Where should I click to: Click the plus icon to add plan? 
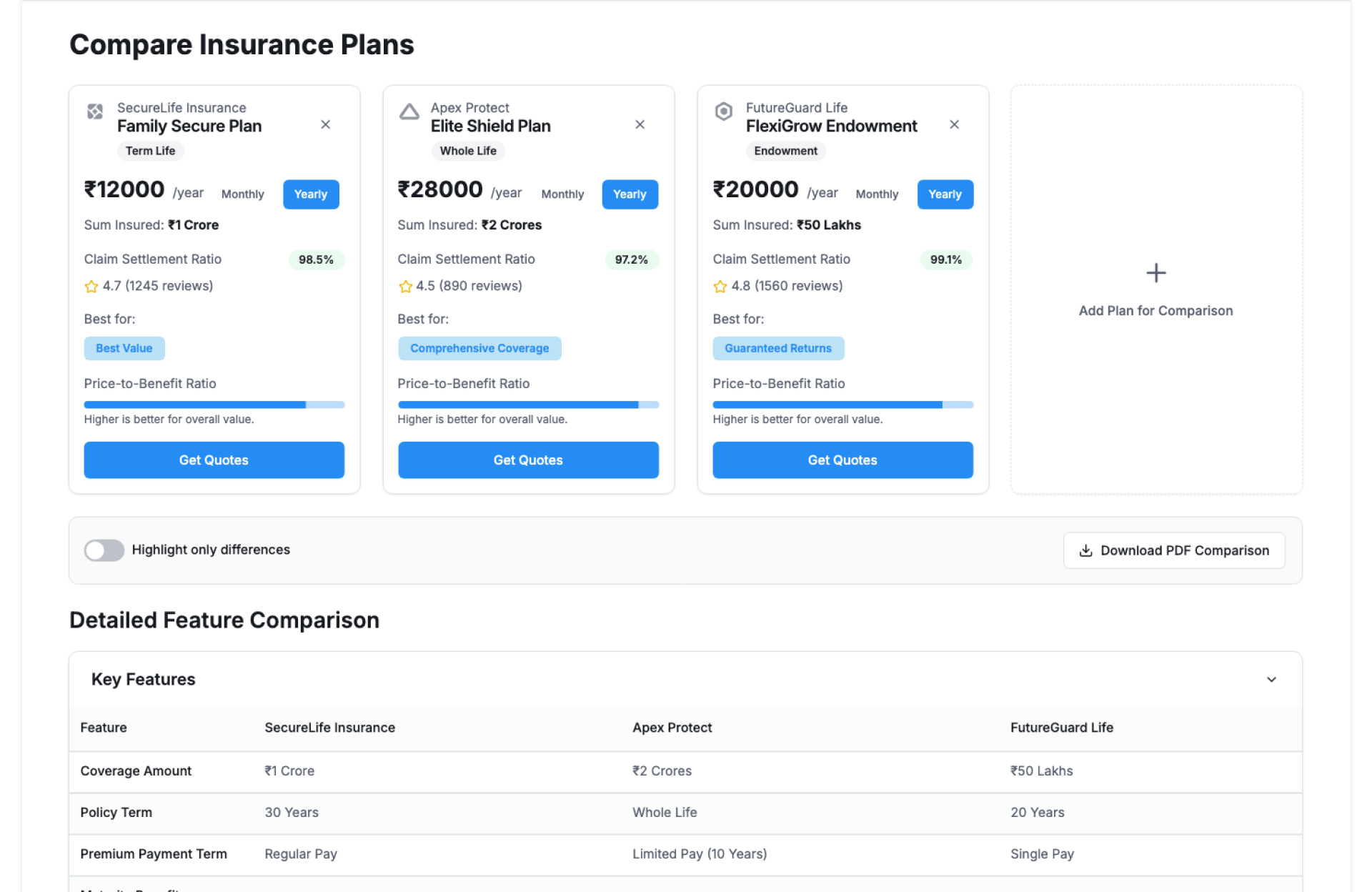coord(1155,273)
